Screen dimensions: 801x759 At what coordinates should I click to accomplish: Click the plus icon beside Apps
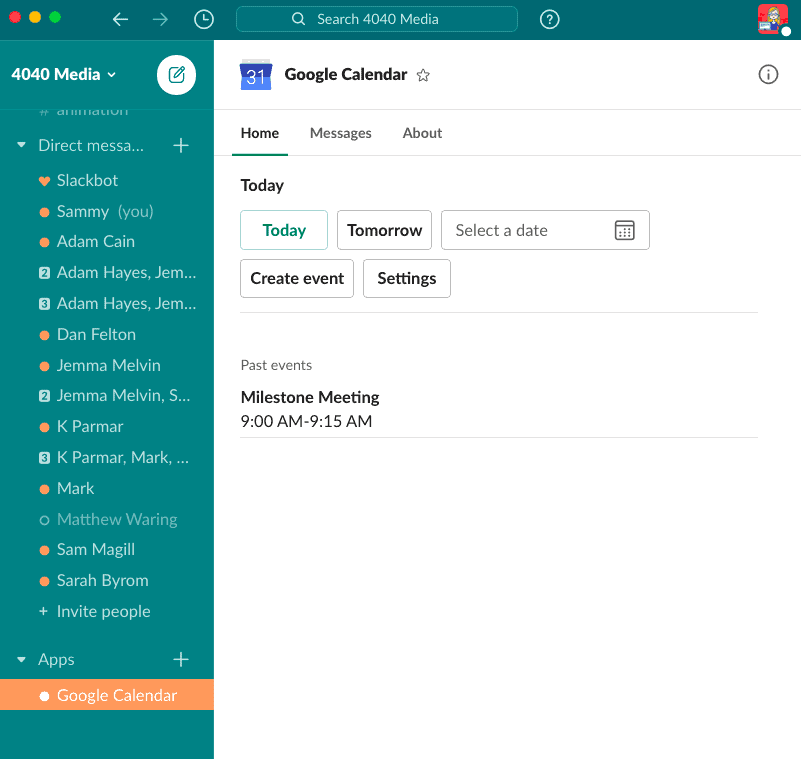[181, 659]
